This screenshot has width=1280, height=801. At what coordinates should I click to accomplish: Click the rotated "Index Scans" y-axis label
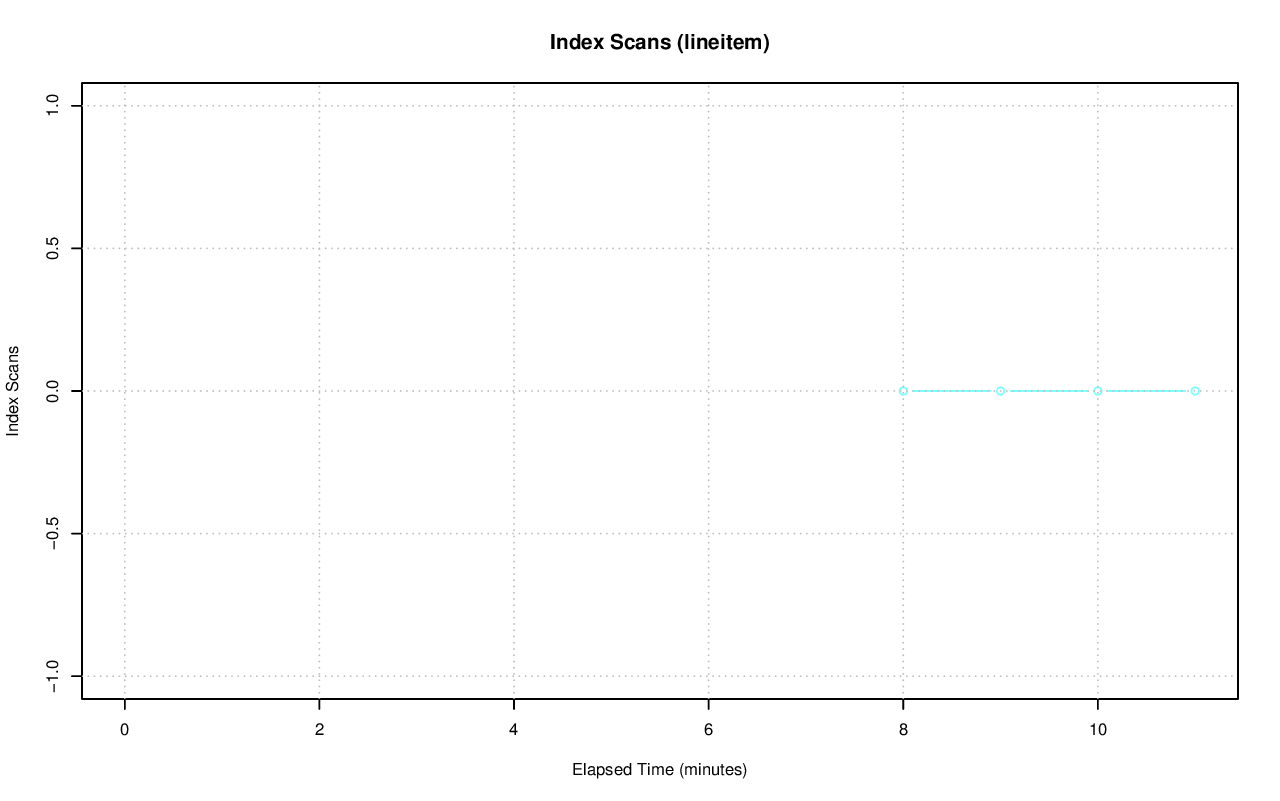click(13, 391)
